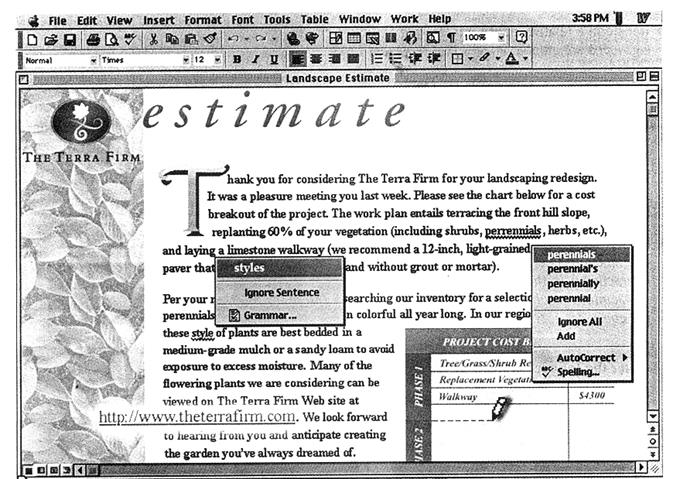This screenshot has width=680, height=479.
Task: Align text left
Action: click(297, 59)
